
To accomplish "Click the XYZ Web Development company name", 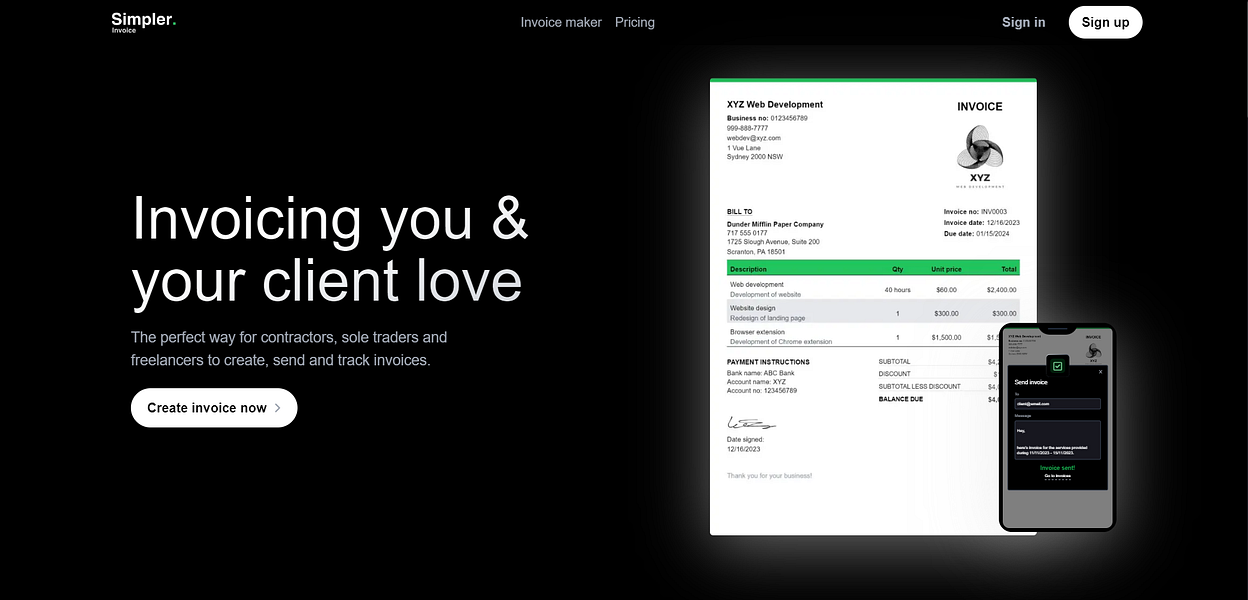I will [x=775, y=104].
